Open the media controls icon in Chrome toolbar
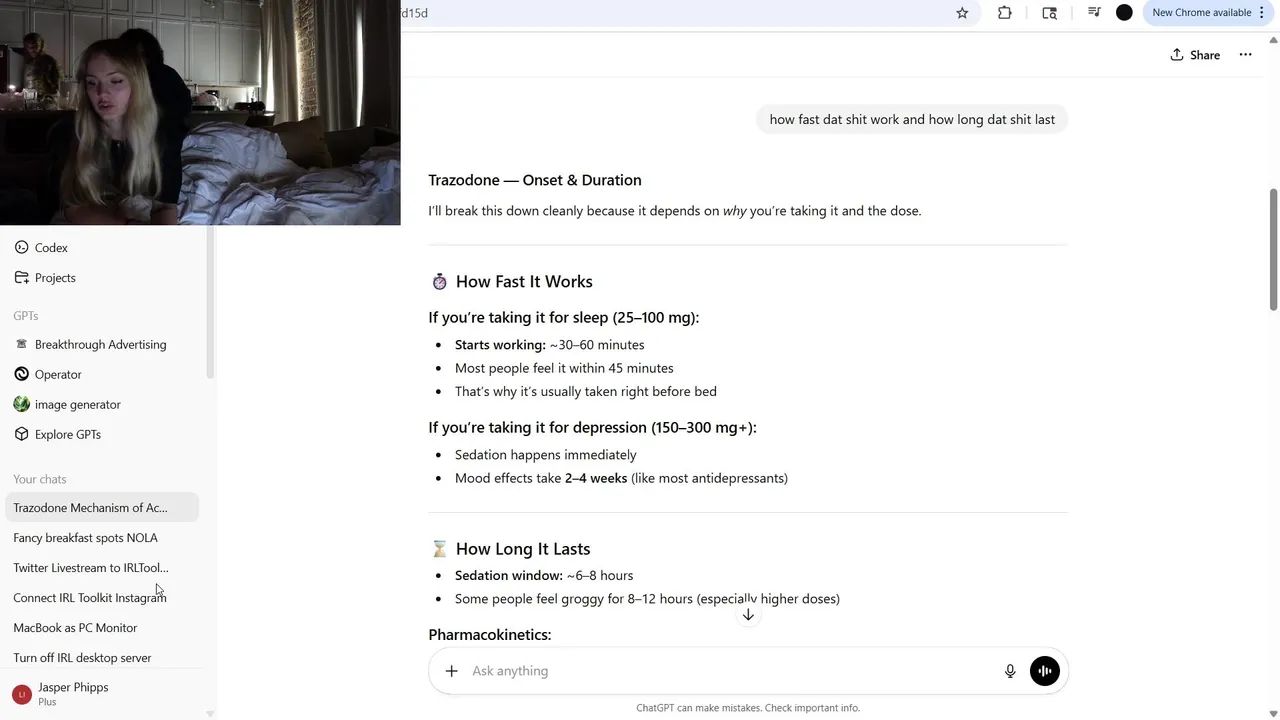This screenshot has width=1280, height=720. (x=1094, y=13)
